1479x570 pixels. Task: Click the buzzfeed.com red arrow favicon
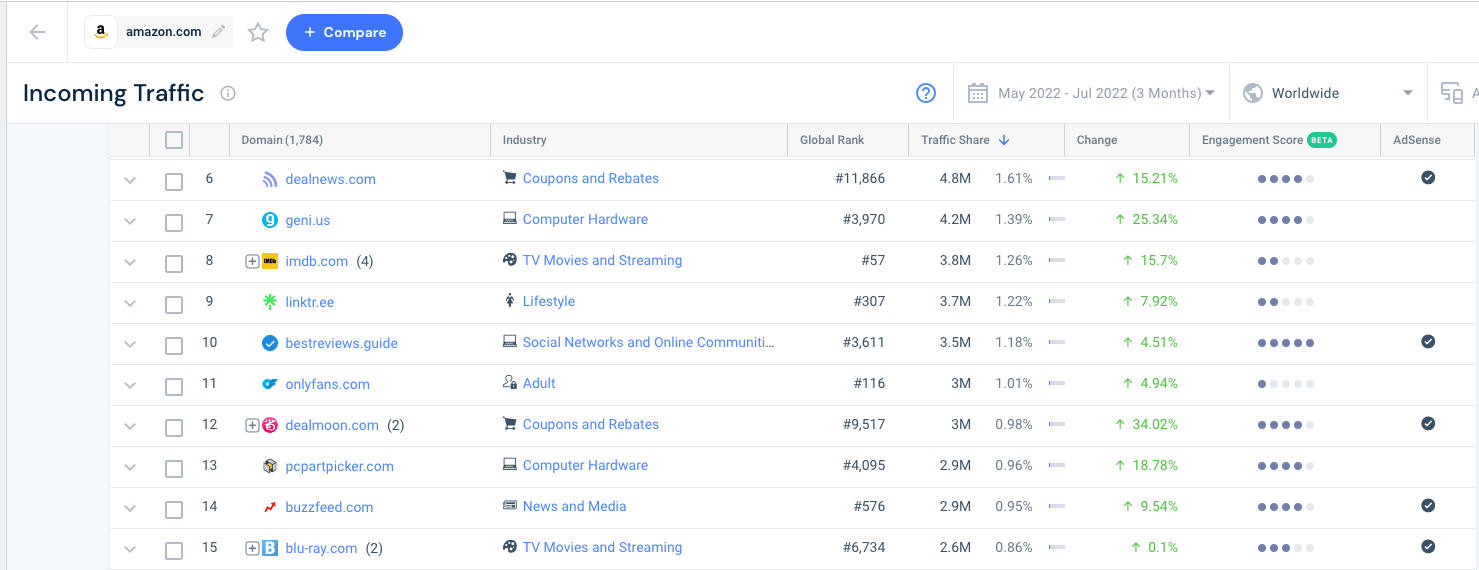(269, 507)
